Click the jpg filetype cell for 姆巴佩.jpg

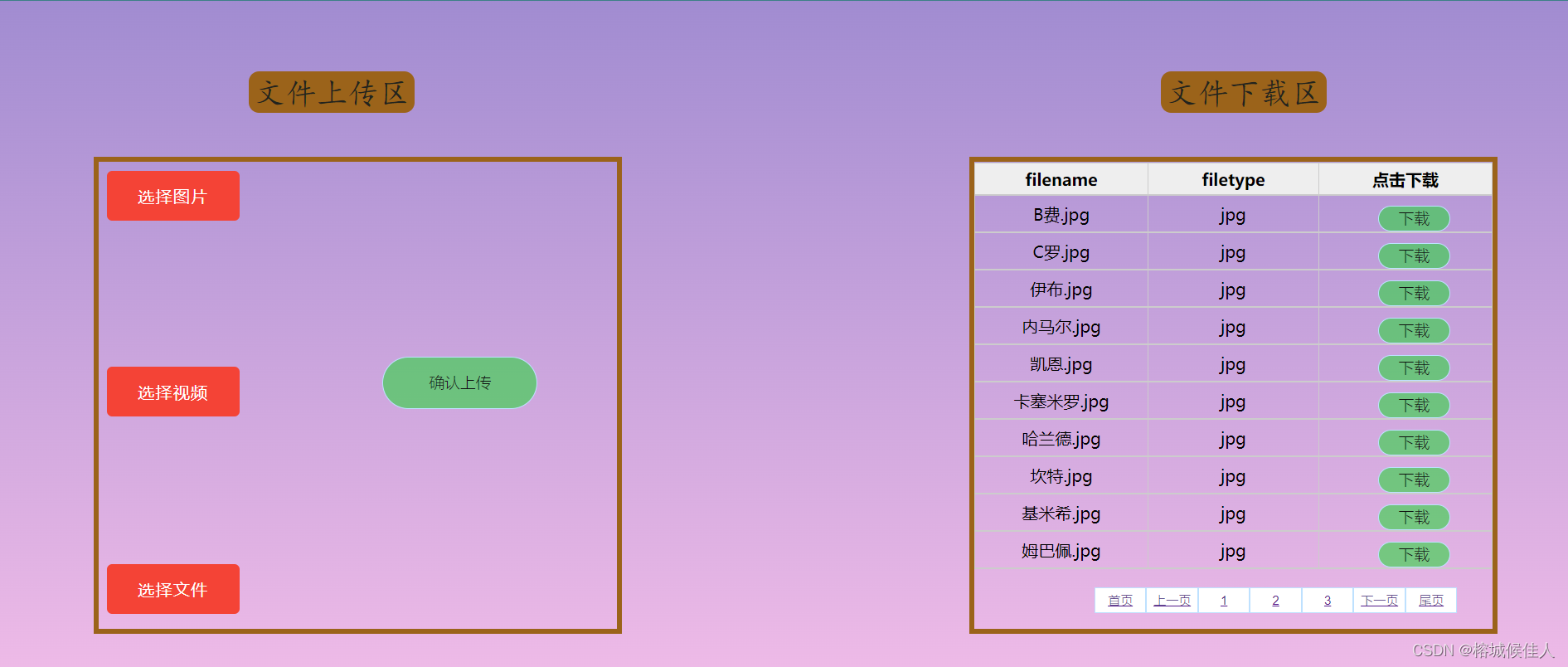point(1233,551)
